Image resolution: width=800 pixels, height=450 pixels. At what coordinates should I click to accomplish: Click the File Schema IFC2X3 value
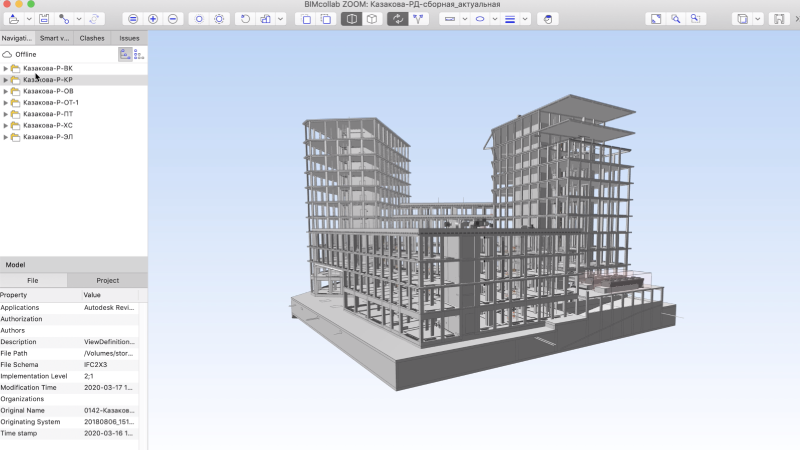(x=102, y=365)
